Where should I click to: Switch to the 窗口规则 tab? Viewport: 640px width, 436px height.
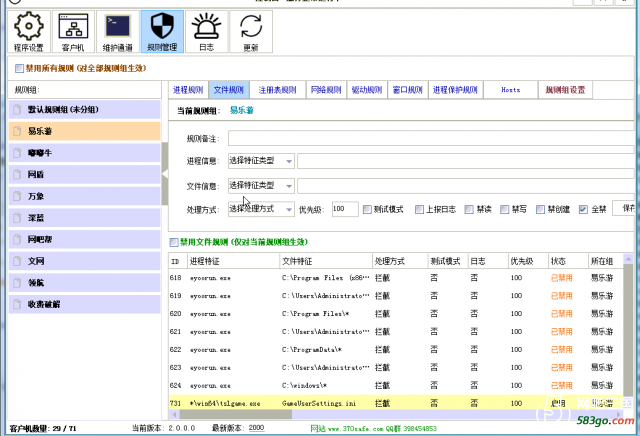408,90
